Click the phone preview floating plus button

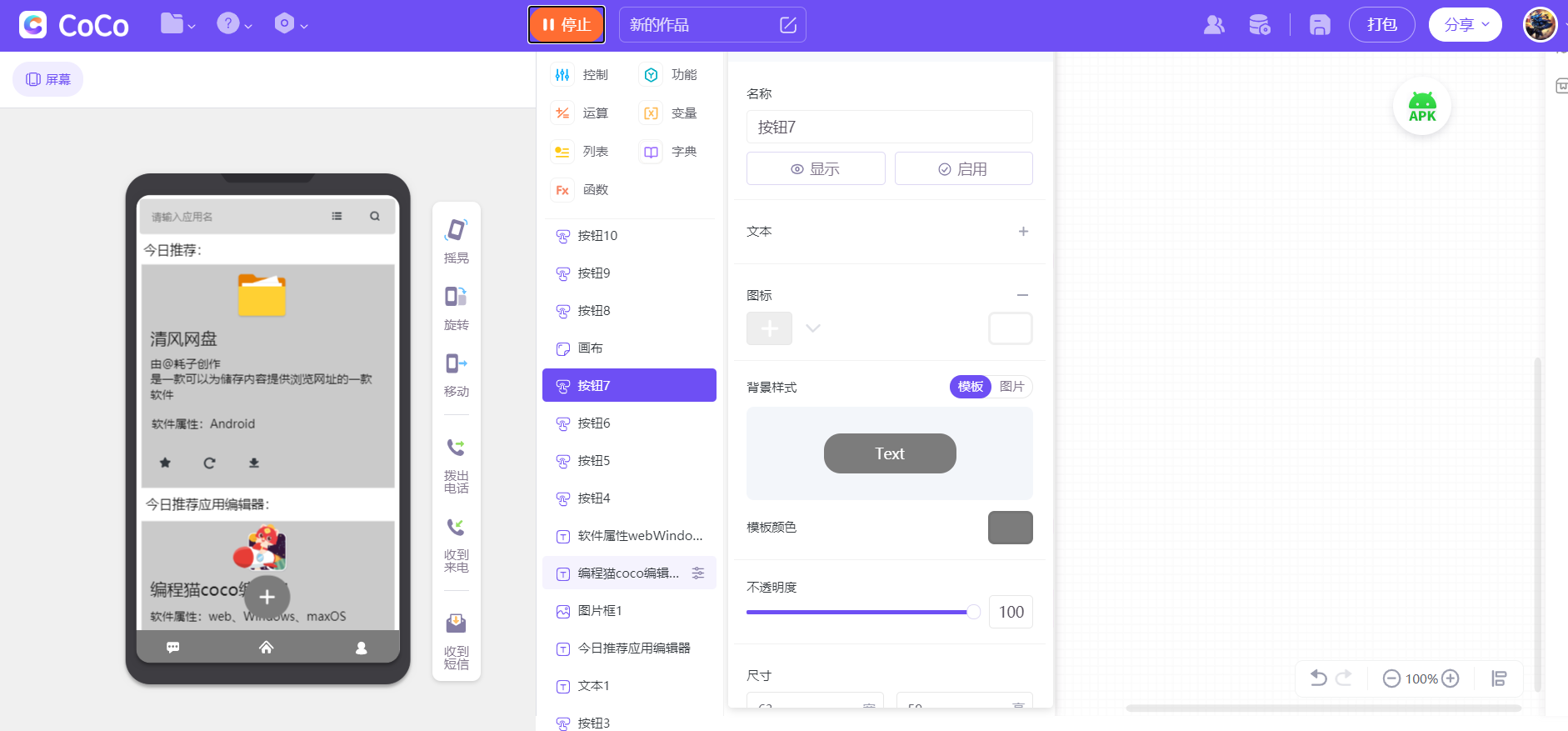267,597
